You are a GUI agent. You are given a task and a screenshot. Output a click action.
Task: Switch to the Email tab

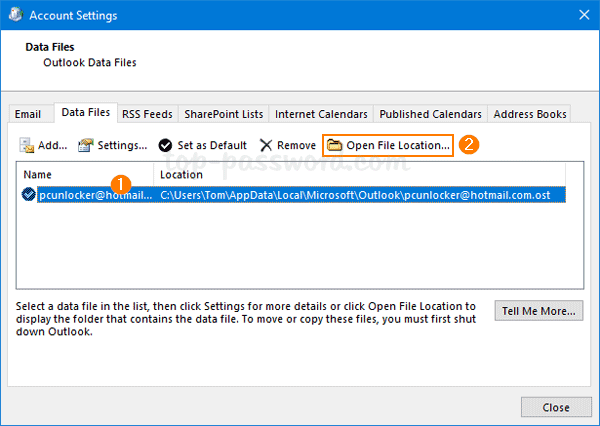(28, 114)
